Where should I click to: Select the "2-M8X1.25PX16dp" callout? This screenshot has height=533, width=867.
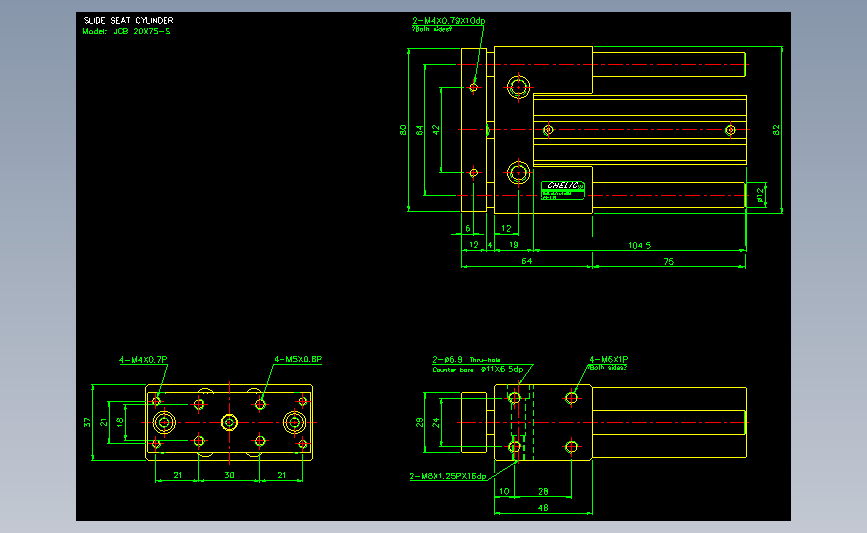click(448, 476)
